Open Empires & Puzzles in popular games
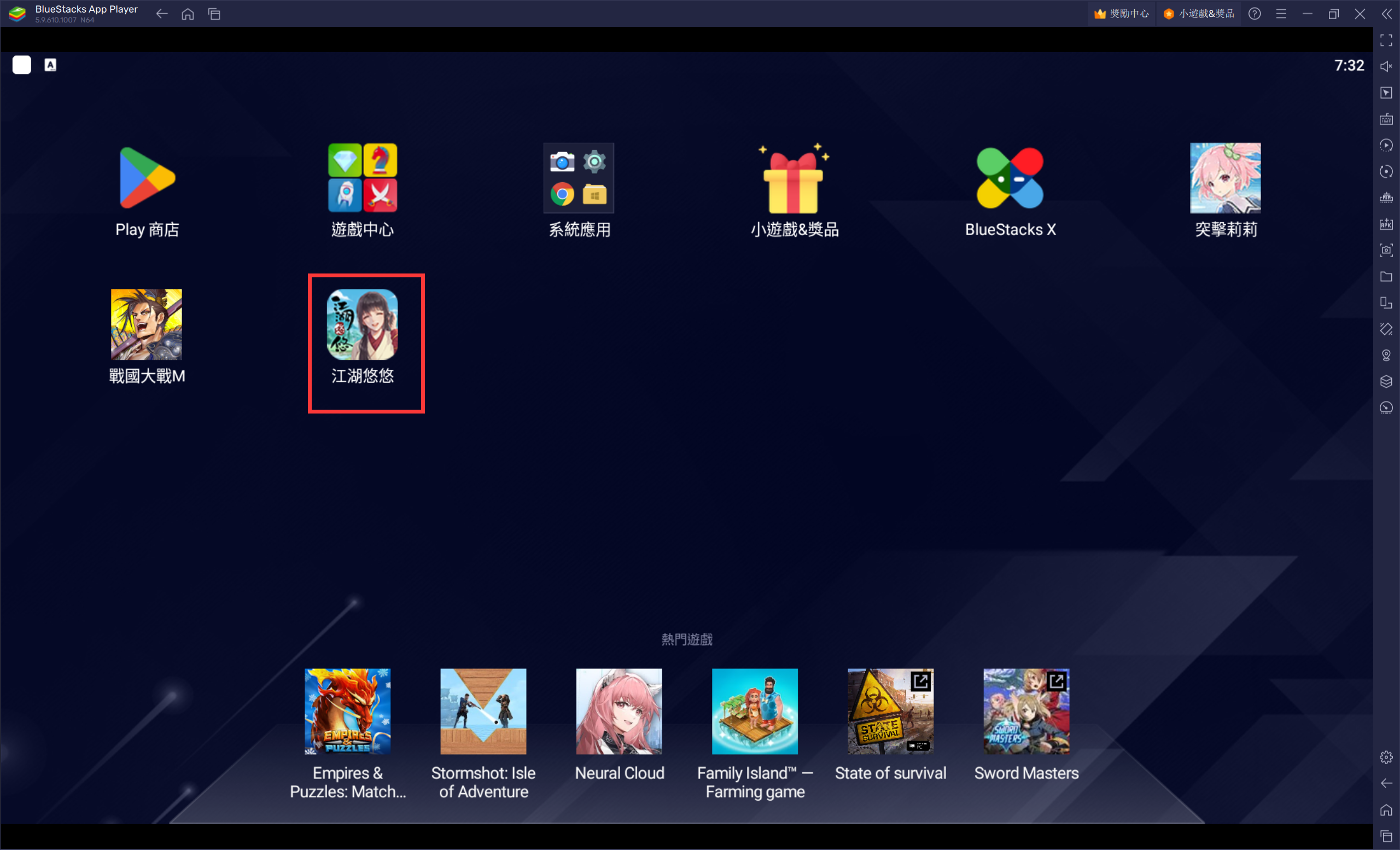This screenshot has width=1400, height=850. click(x=348, y=712)
